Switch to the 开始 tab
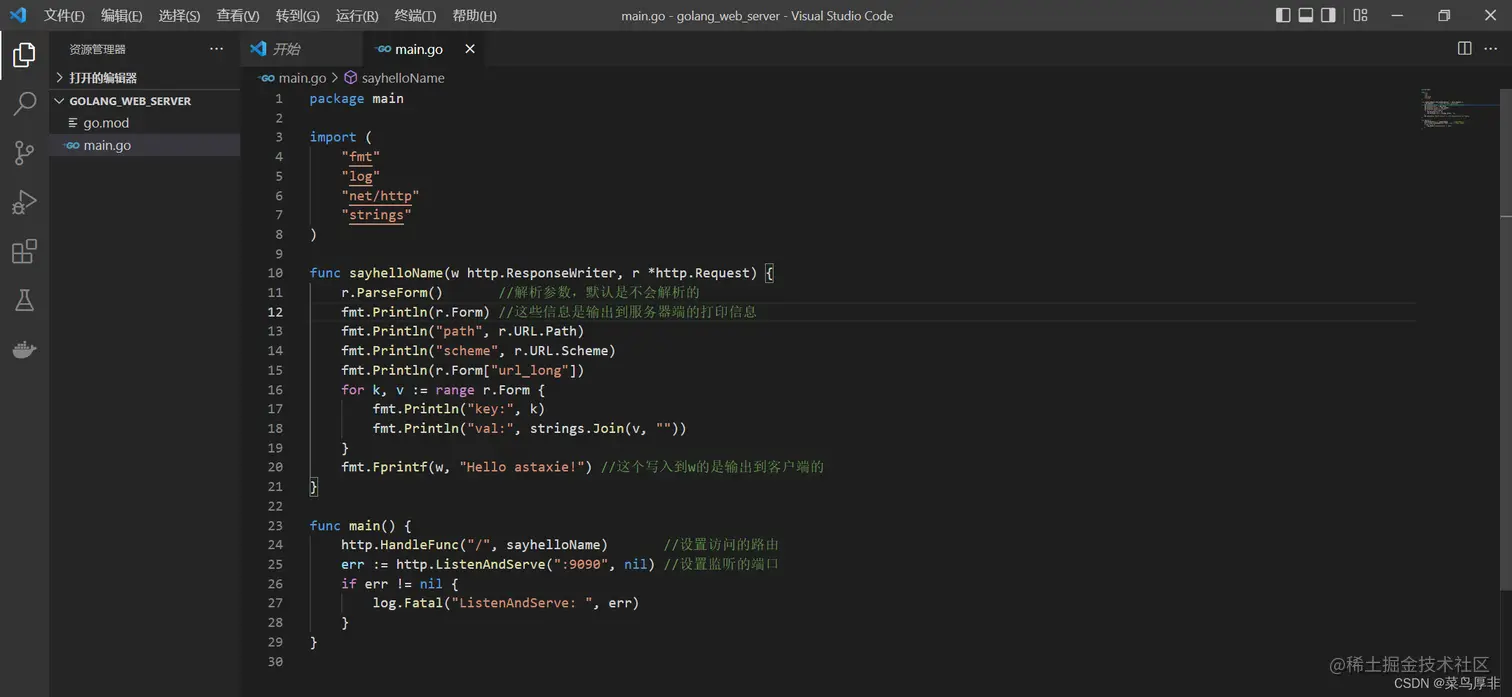 tap(301, 49)
